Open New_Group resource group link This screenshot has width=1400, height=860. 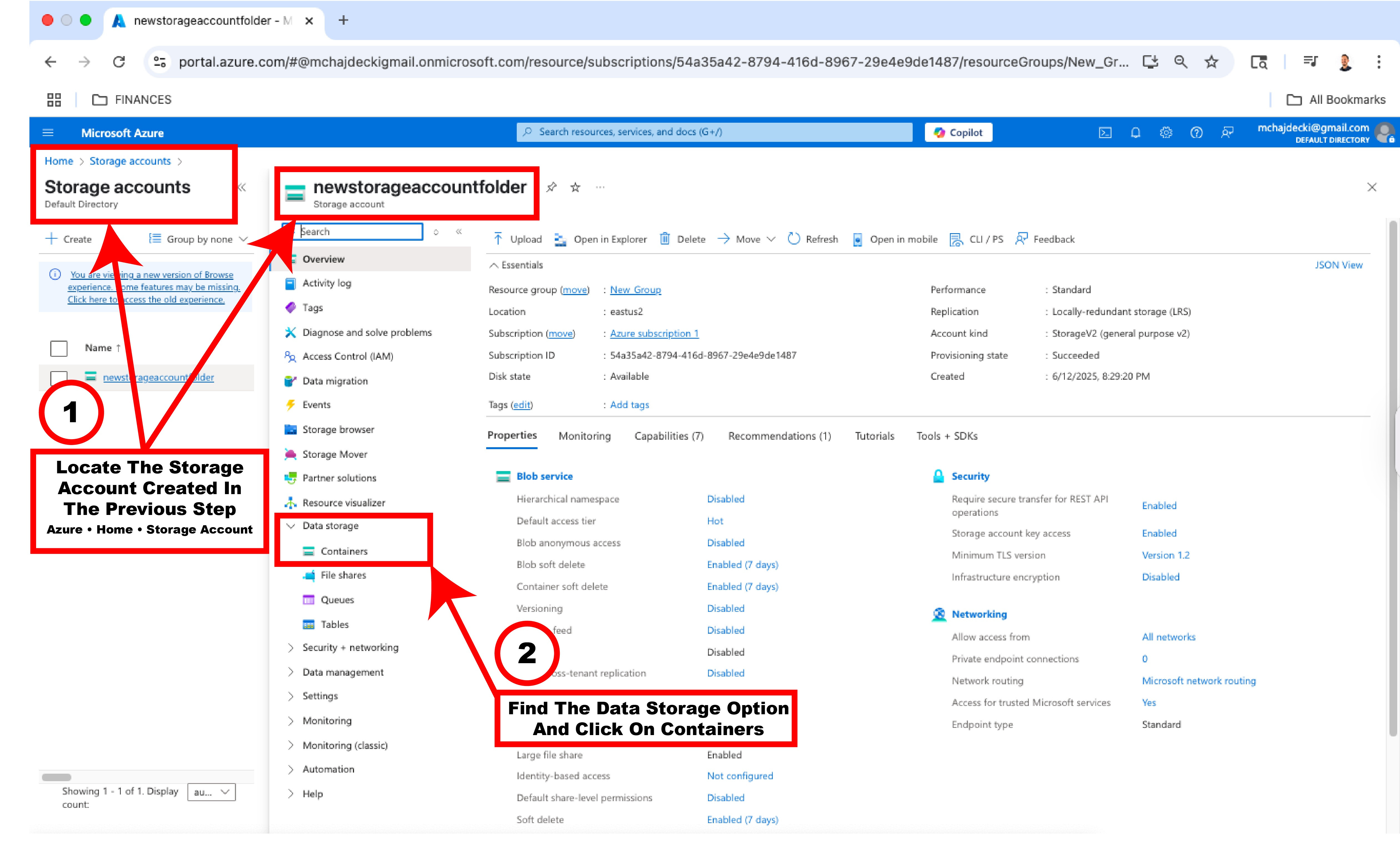pos(635,290)
